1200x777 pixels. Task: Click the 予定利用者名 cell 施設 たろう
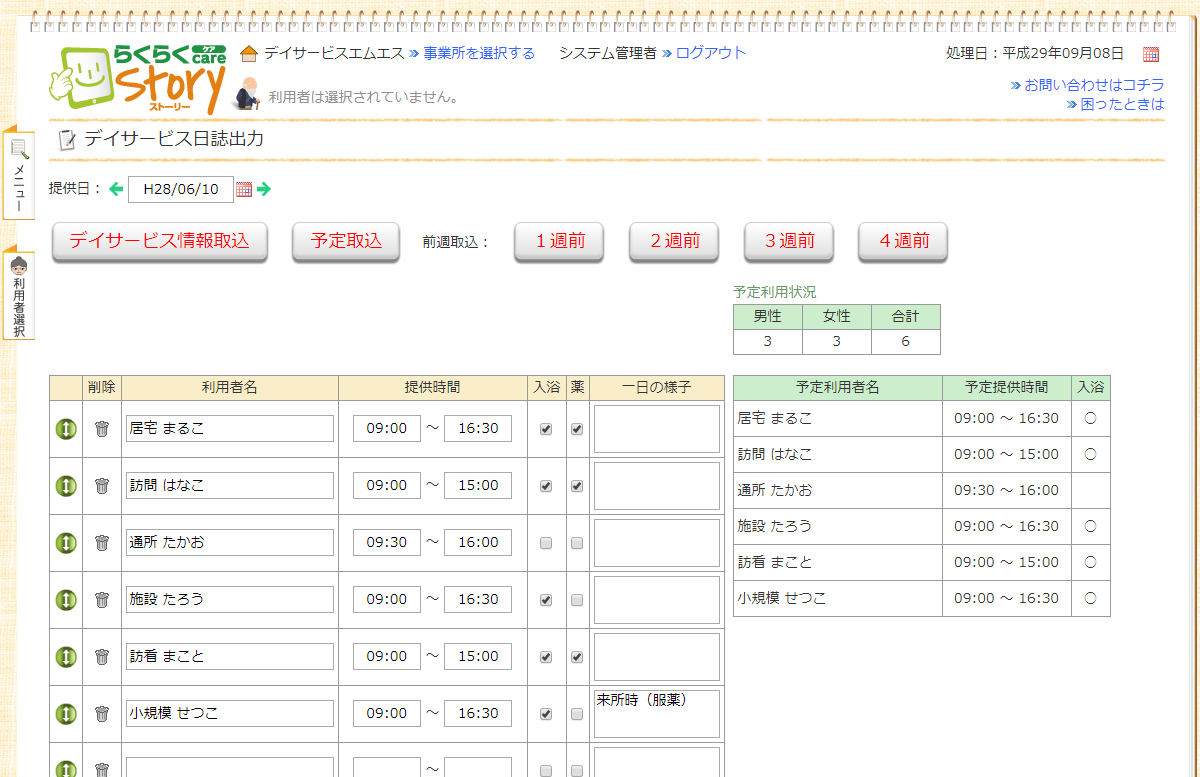coord(838,527)
